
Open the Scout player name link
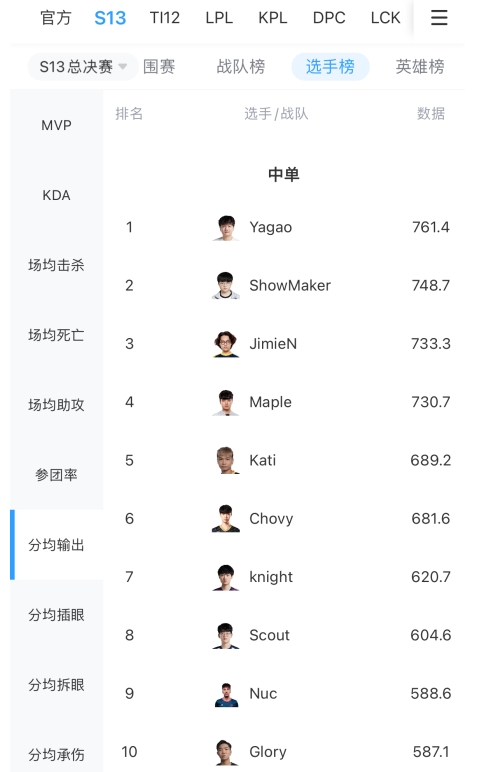click(269, 635)
